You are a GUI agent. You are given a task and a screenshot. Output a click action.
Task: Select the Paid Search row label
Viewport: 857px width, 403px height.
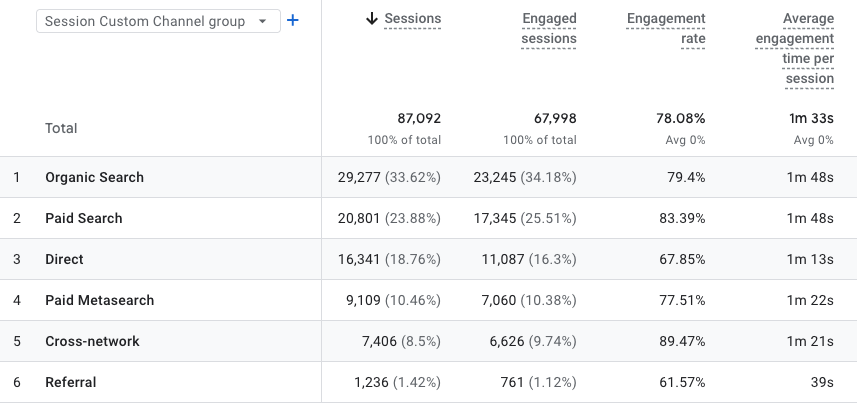tap(84, 218)
